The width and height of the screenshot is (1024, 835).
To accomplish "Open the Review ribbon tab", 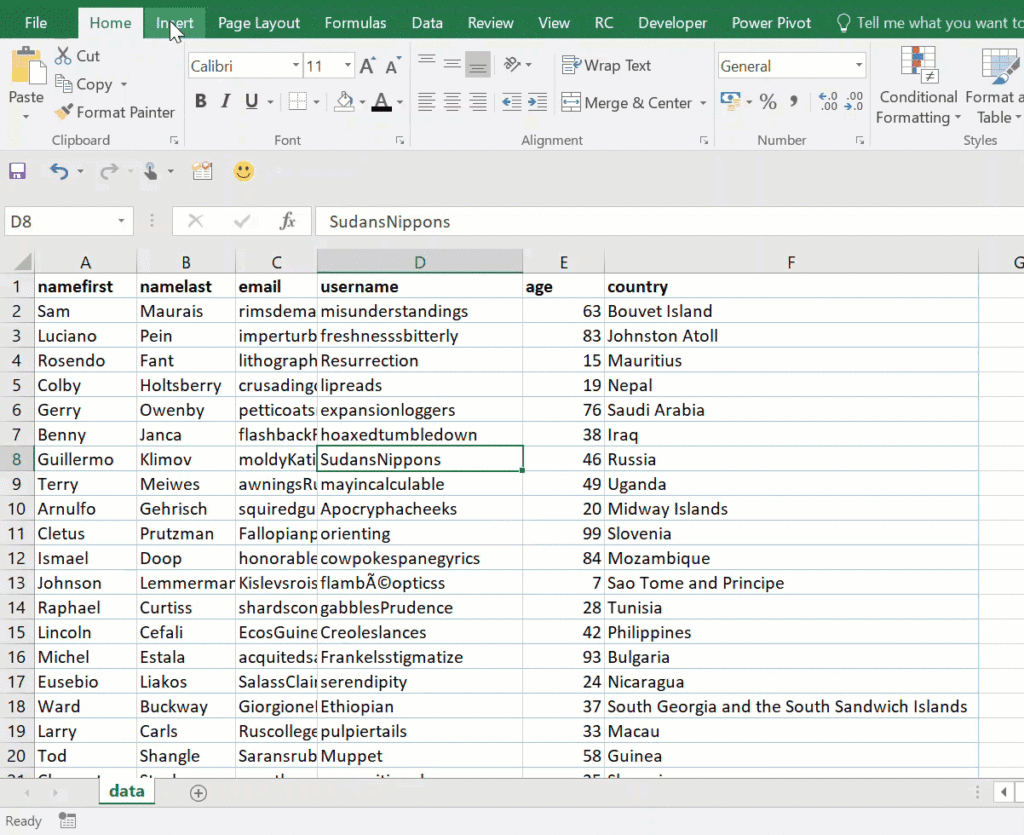I will (x=490, y=22).
